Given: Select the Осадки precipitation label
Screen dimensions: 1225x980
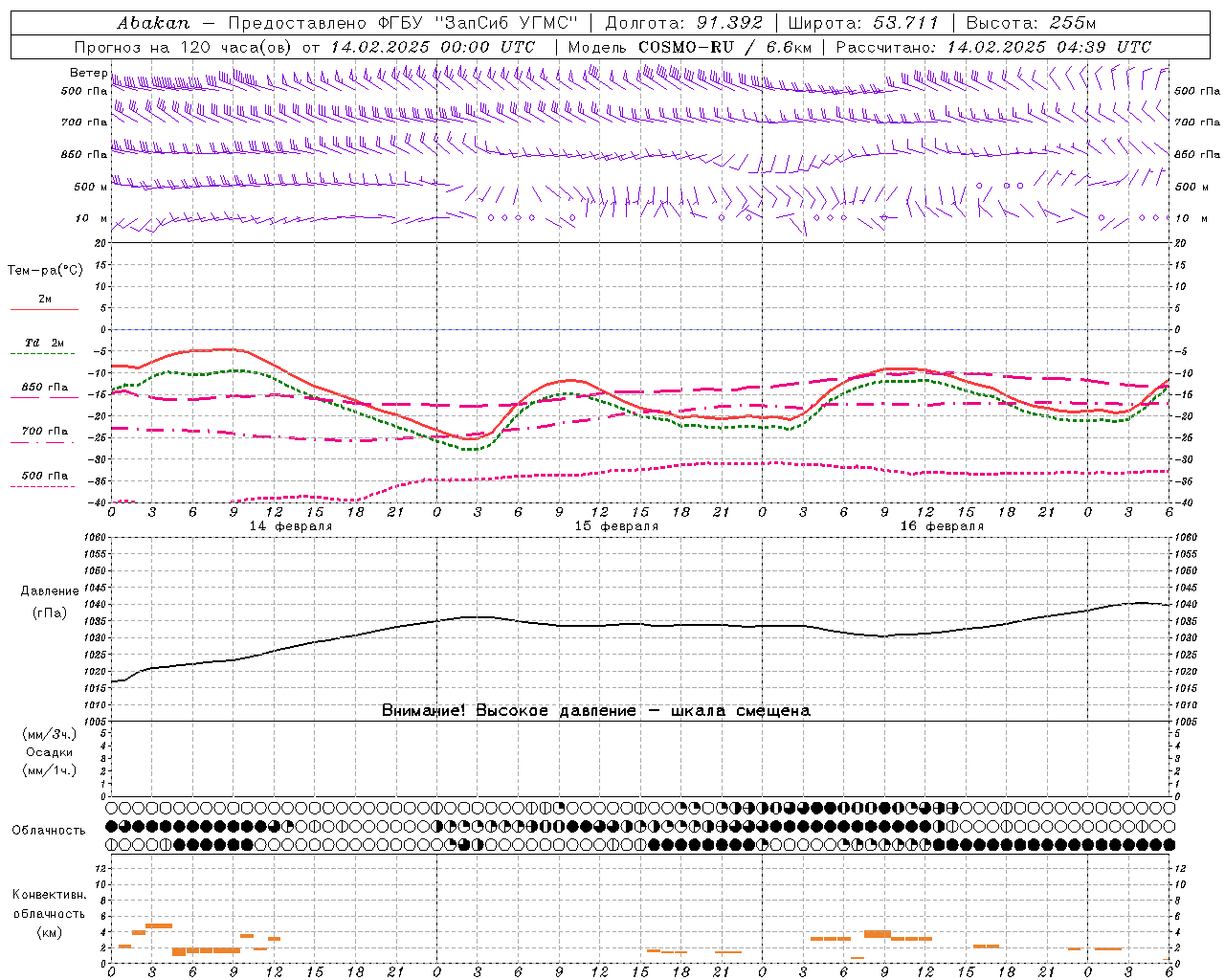Looking at the screenshot, I should [x=50, y=752].
